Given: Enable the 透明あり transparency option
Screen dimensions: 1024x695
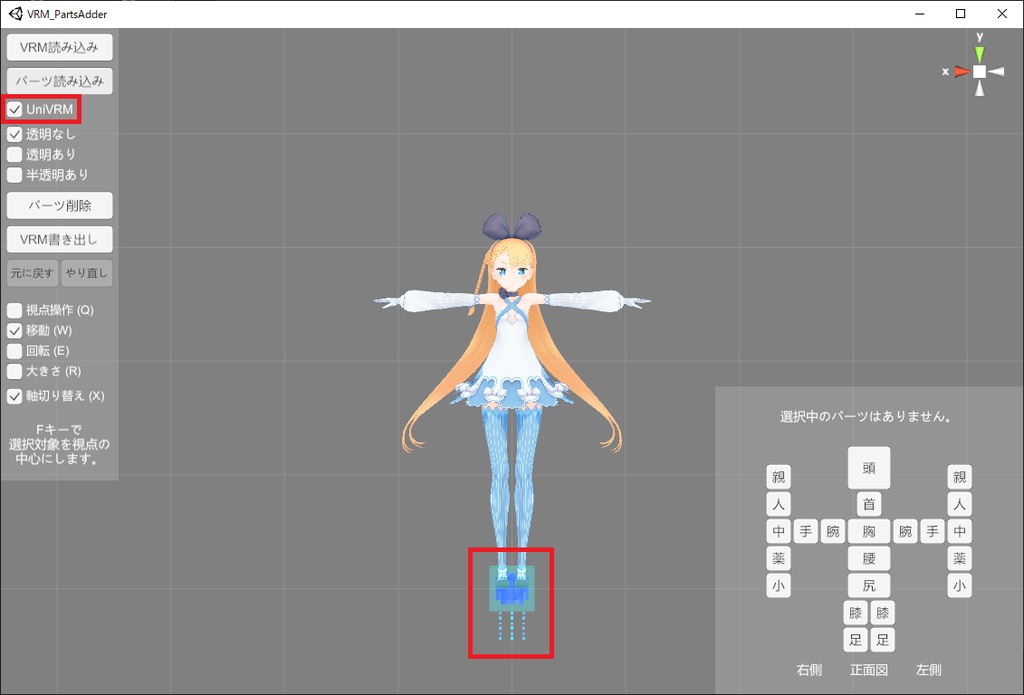Looking at the screenshot, I should point(14,154).
